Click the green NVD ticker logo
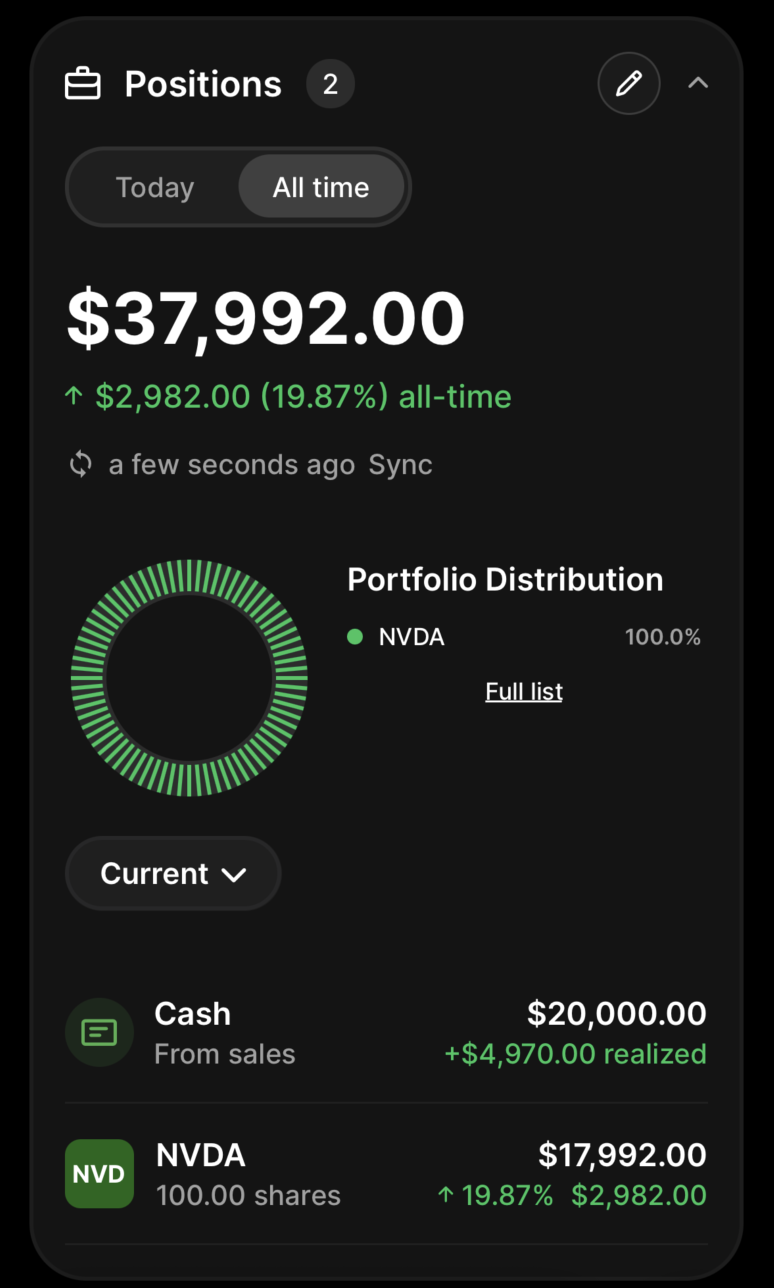 click(99, 1173)
